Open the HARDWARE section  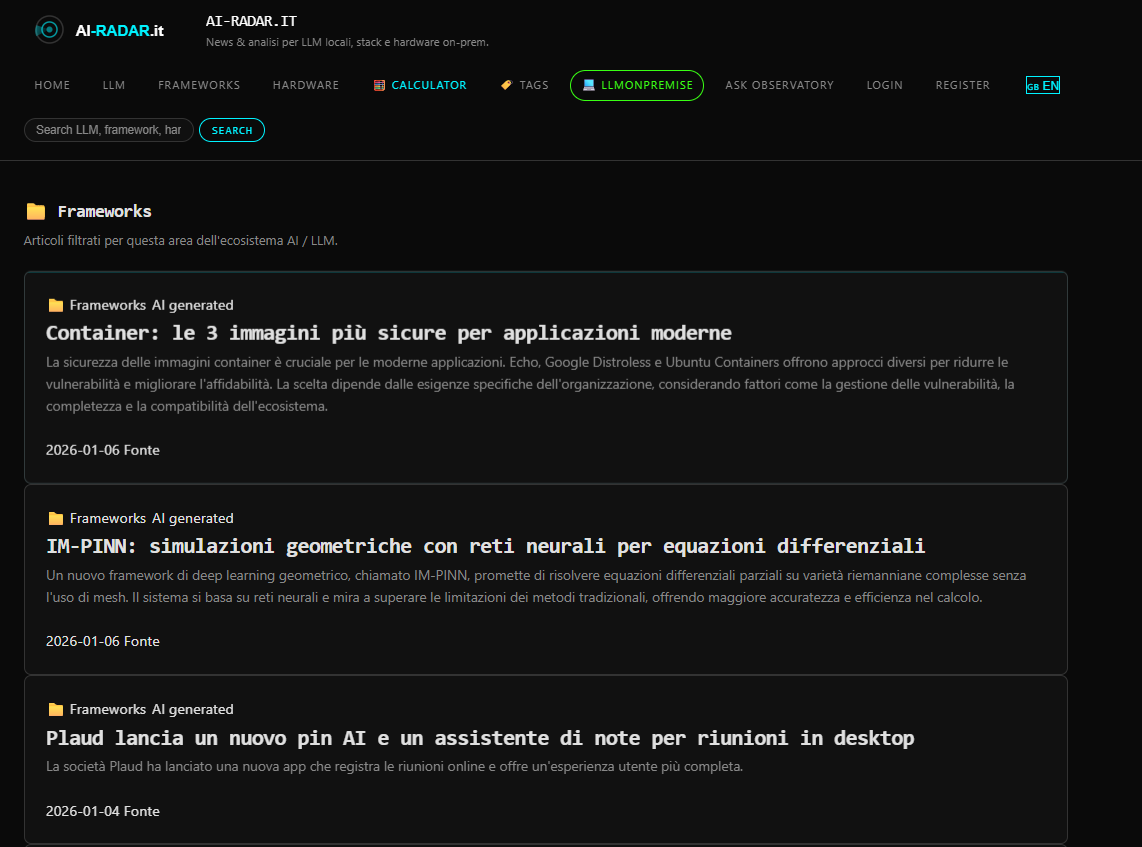point(305,85)
